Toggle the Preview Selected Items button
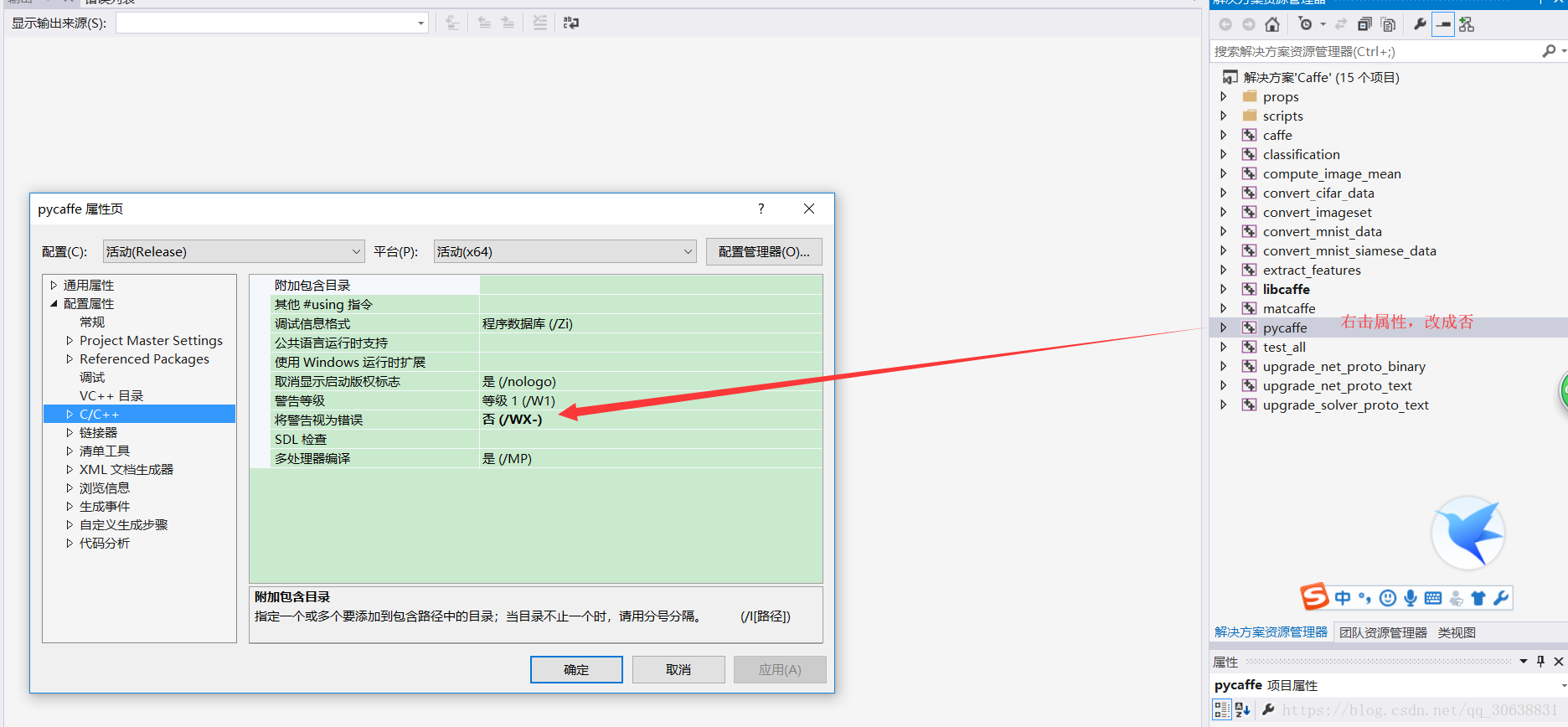 tap(1443, 24)
